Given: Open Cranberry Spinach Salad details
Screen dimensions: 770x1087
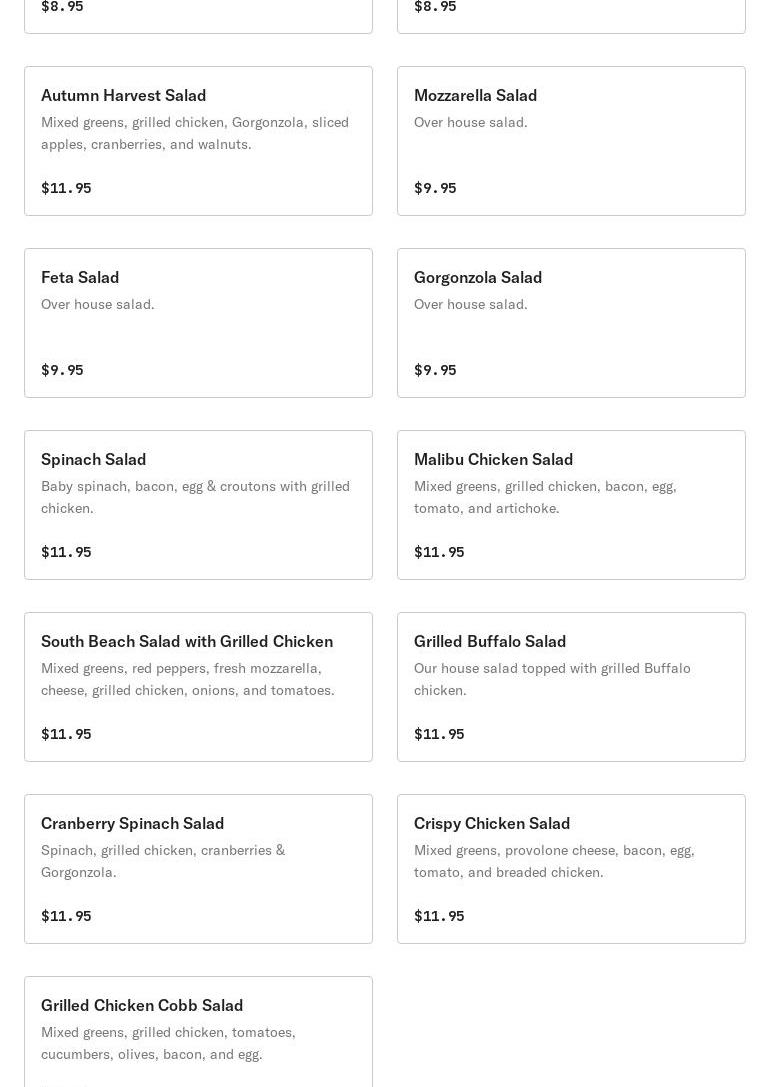Looking at the screenshot, I should point(198,869).
